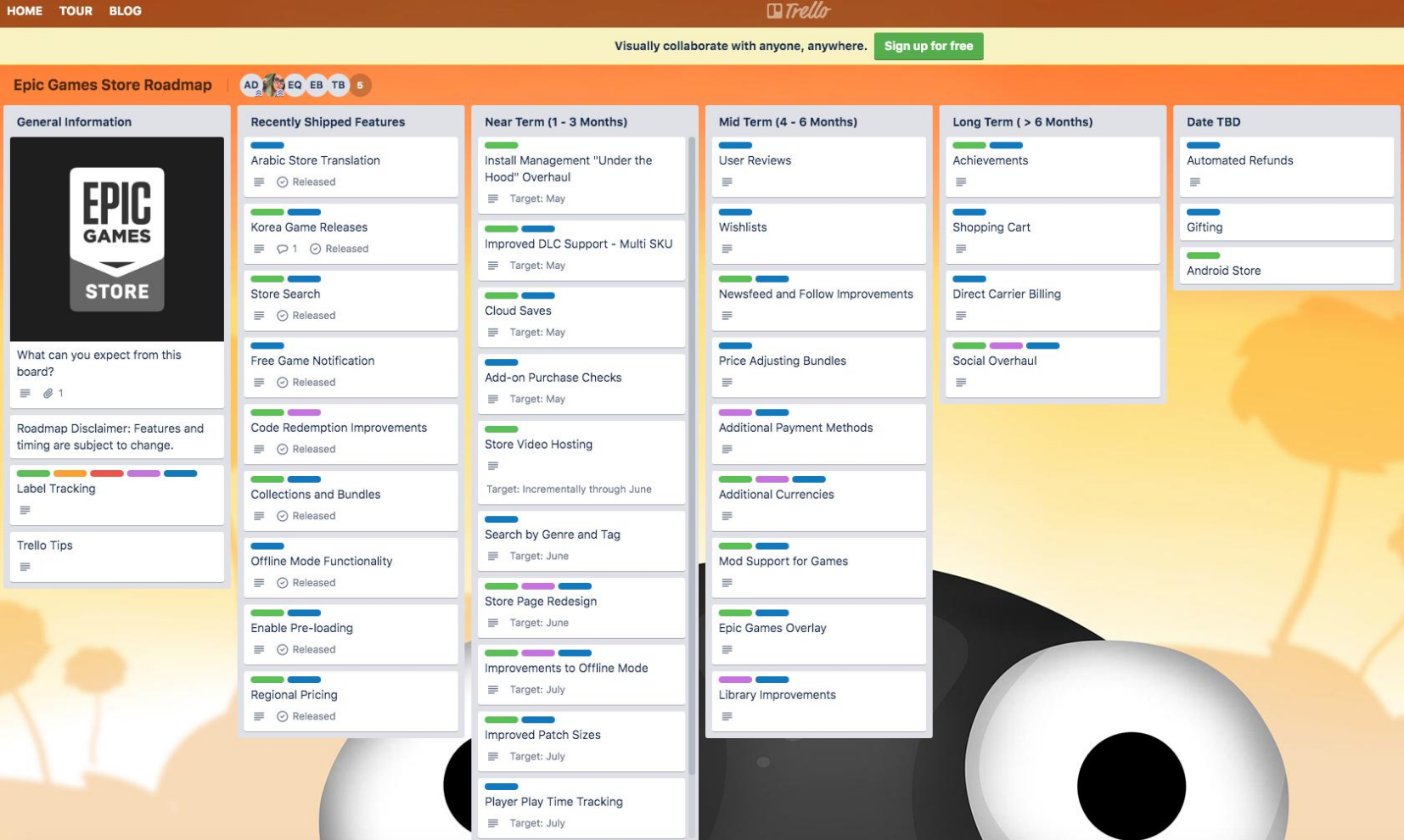Go to HOME in the top menu
1404x840 pixels.
(25, 11)
